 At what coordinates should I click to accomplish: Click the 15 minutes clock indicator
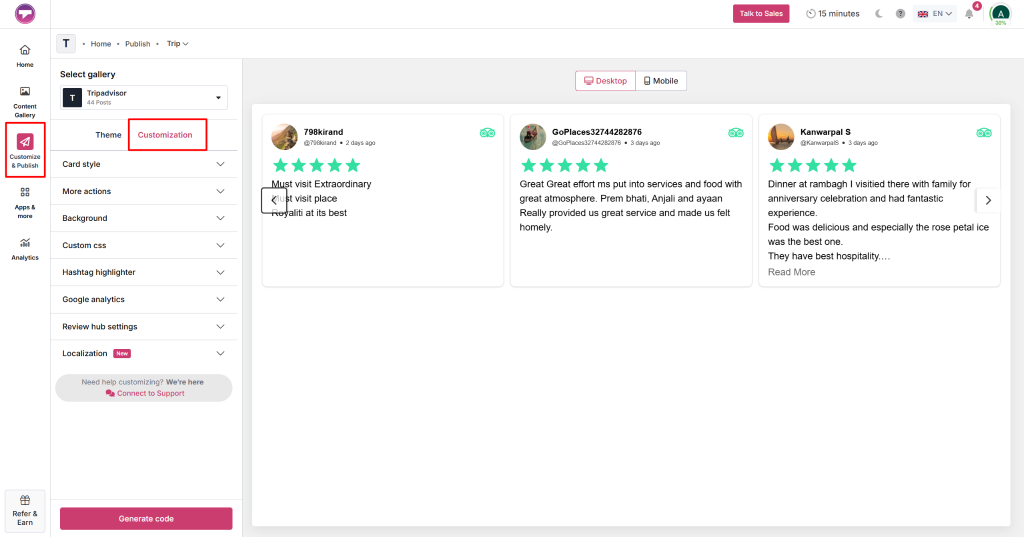[833, 14]
